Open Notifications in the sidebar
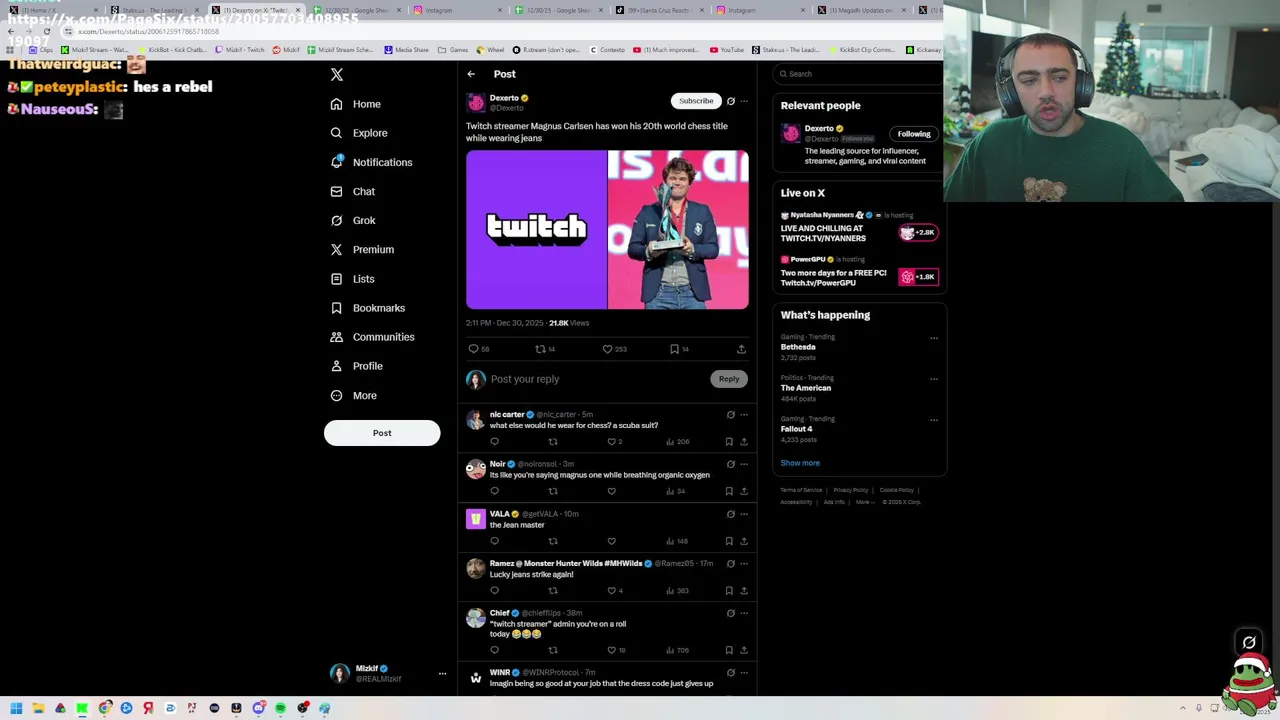1280x720 pixels. pyautogui.click(x=371, y=162)
